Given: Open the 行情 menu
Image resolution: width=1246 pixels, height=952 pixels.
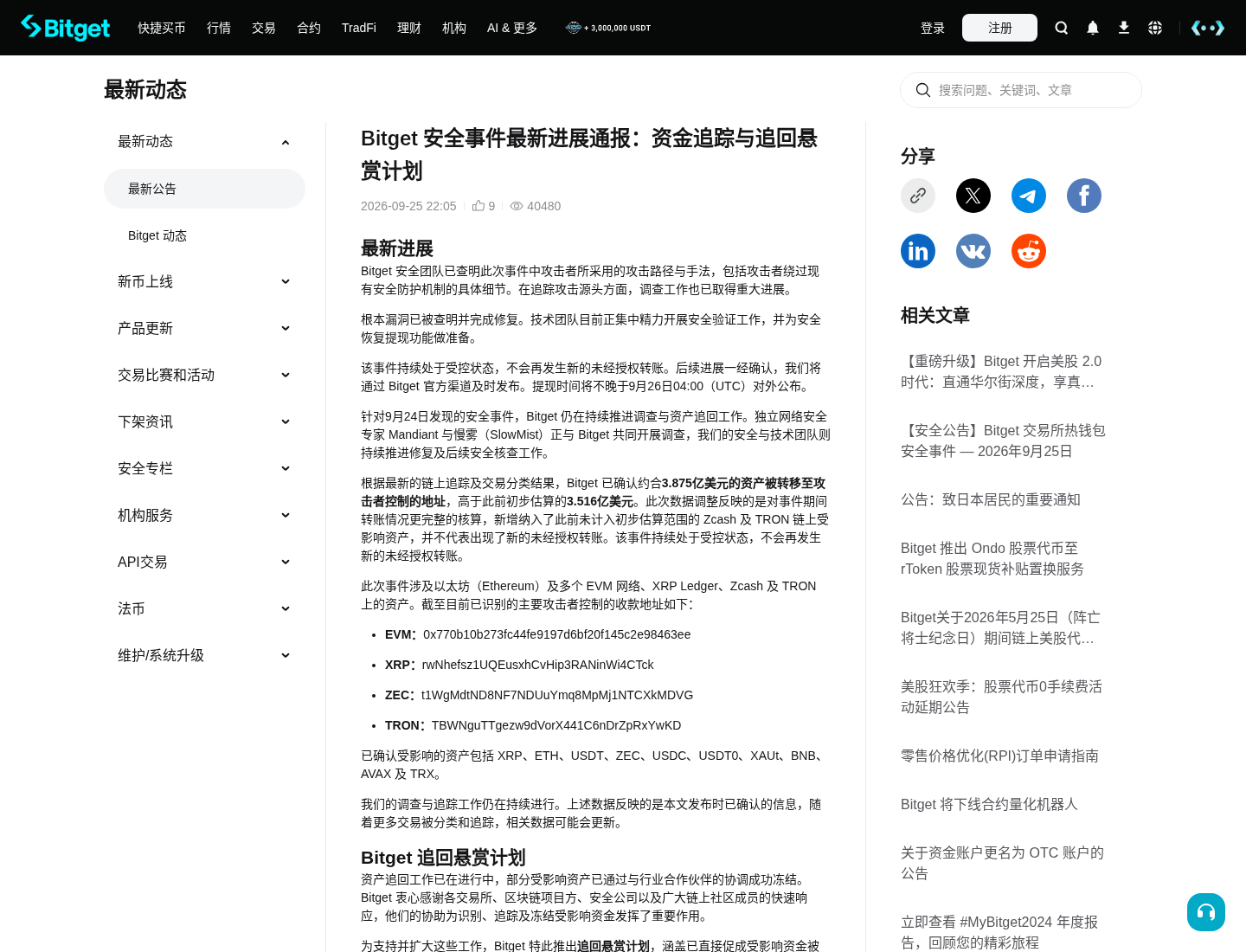Looking at the screenshot, I should click(219, 28).
